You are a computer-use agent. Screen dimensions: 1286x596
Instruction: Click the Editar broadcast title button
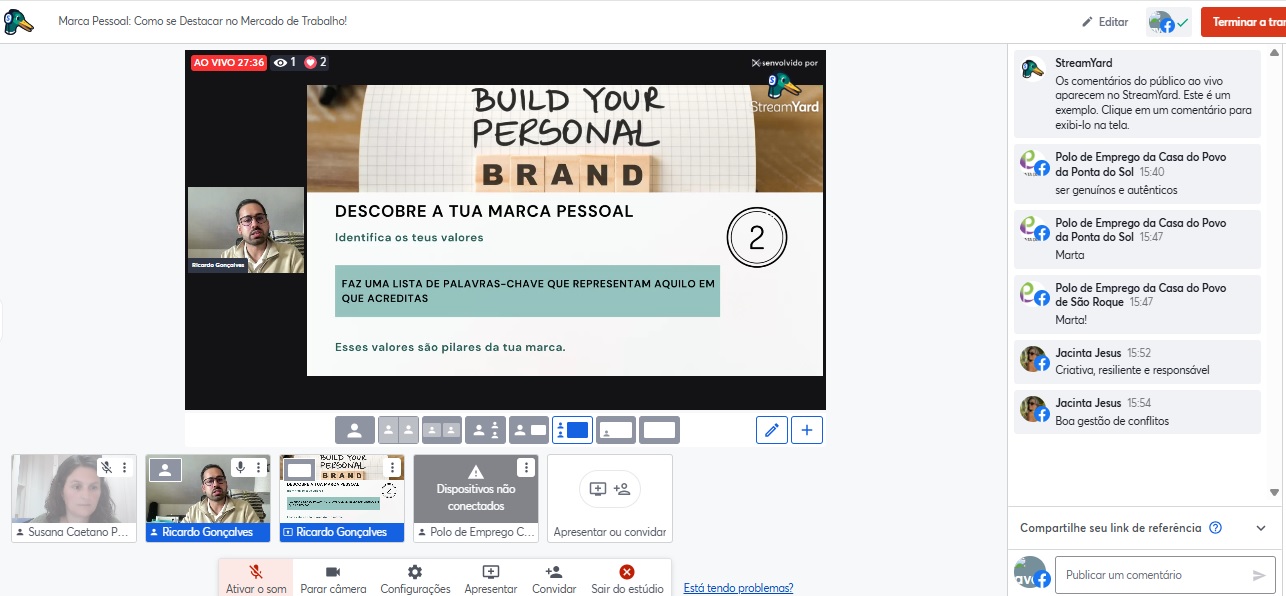pyautogui.click(x=1105, y=22)
